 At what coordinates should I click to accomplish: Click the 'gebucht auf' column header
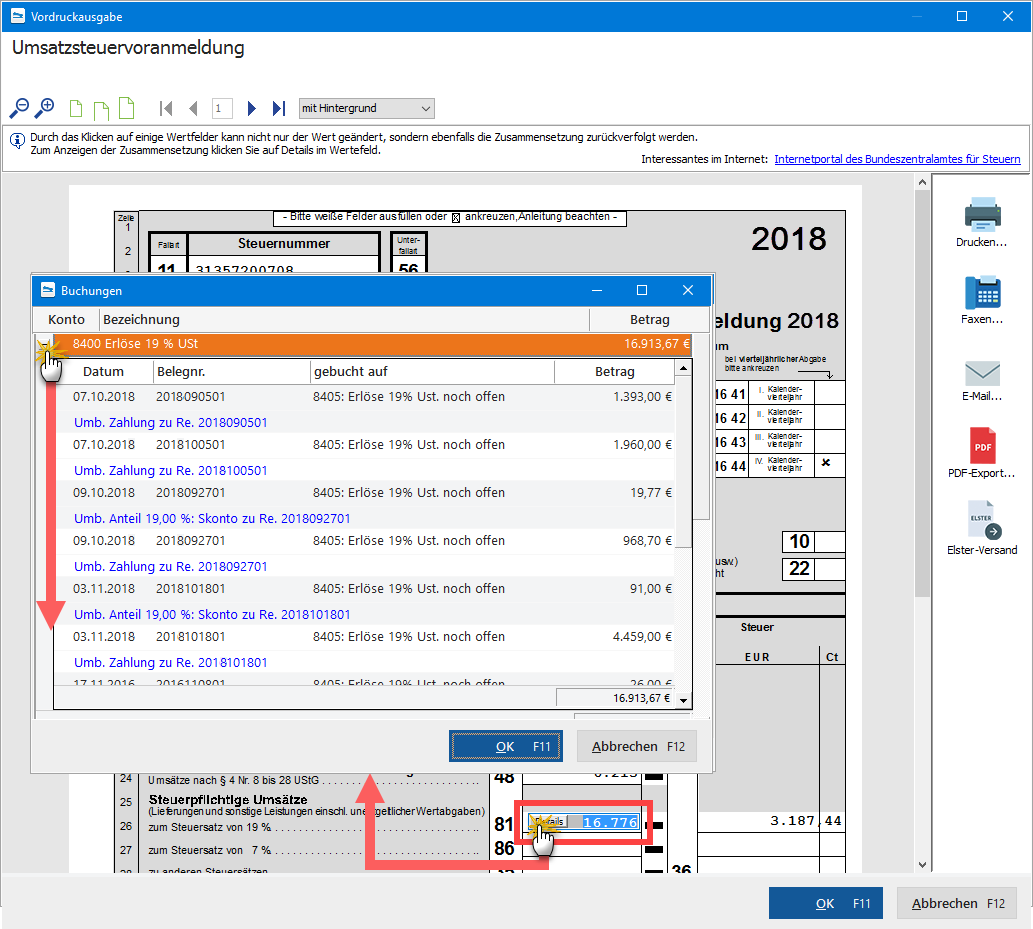pyautogui.click(x=432, y=372)
